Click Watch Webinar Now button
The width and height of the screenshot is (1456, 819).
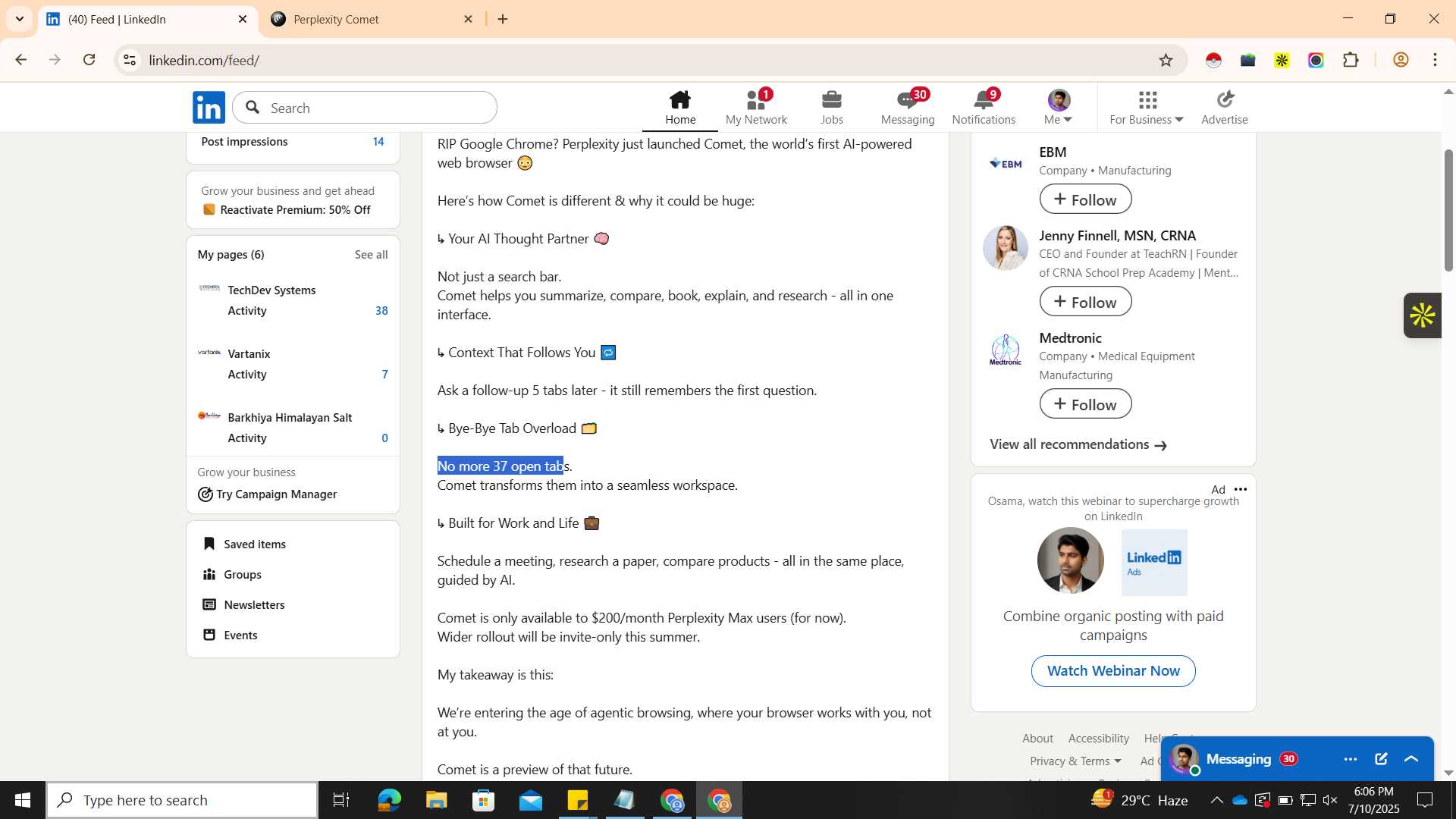[1112, 671]
